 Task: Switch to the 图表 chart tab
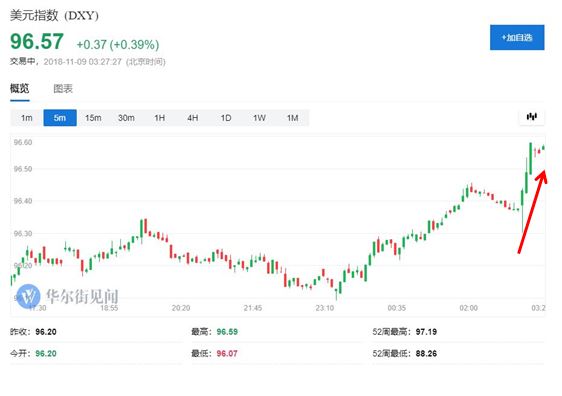coord(63,89)
